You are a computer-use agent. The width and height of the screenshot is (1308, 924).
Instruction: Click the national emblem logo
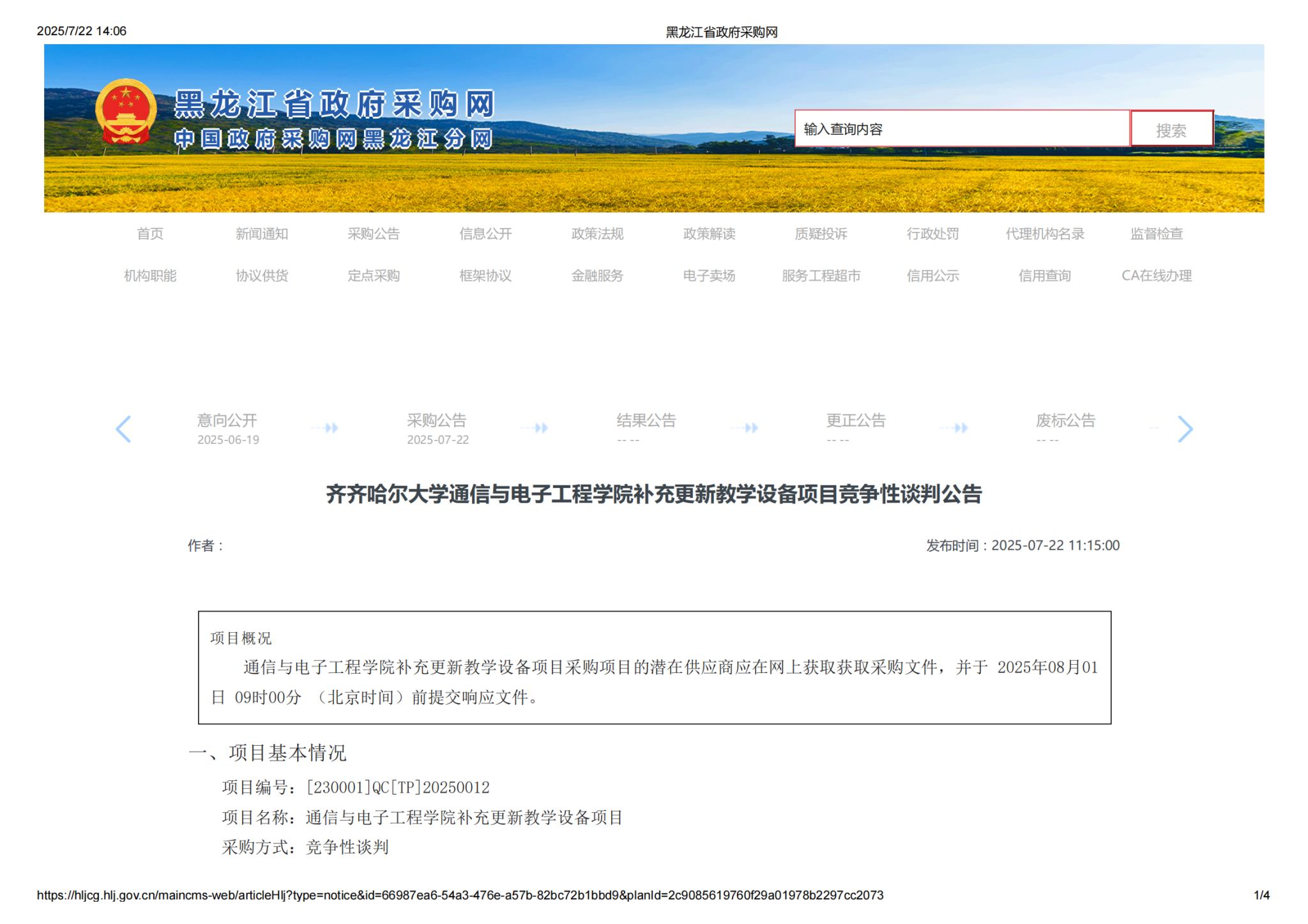coord(126,112)
